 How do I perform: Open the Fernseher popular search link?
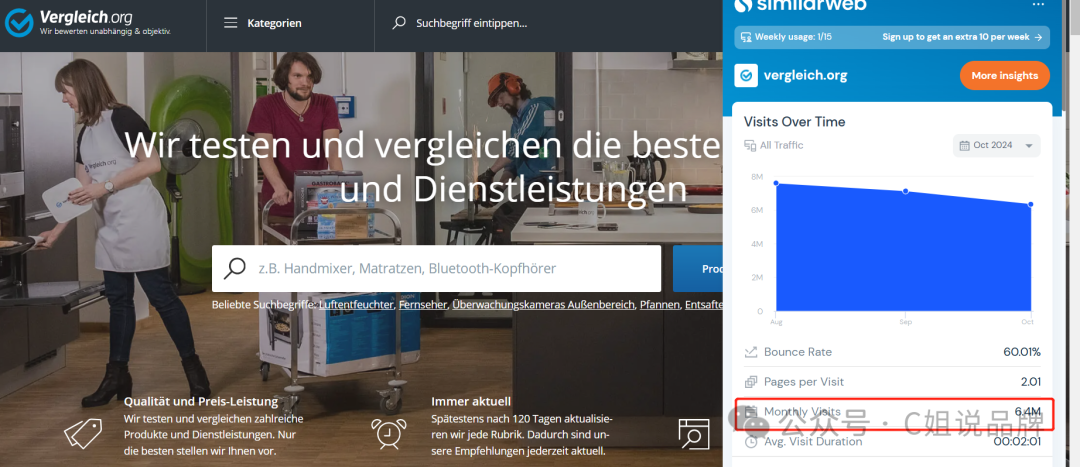click(x=423, y=305)
